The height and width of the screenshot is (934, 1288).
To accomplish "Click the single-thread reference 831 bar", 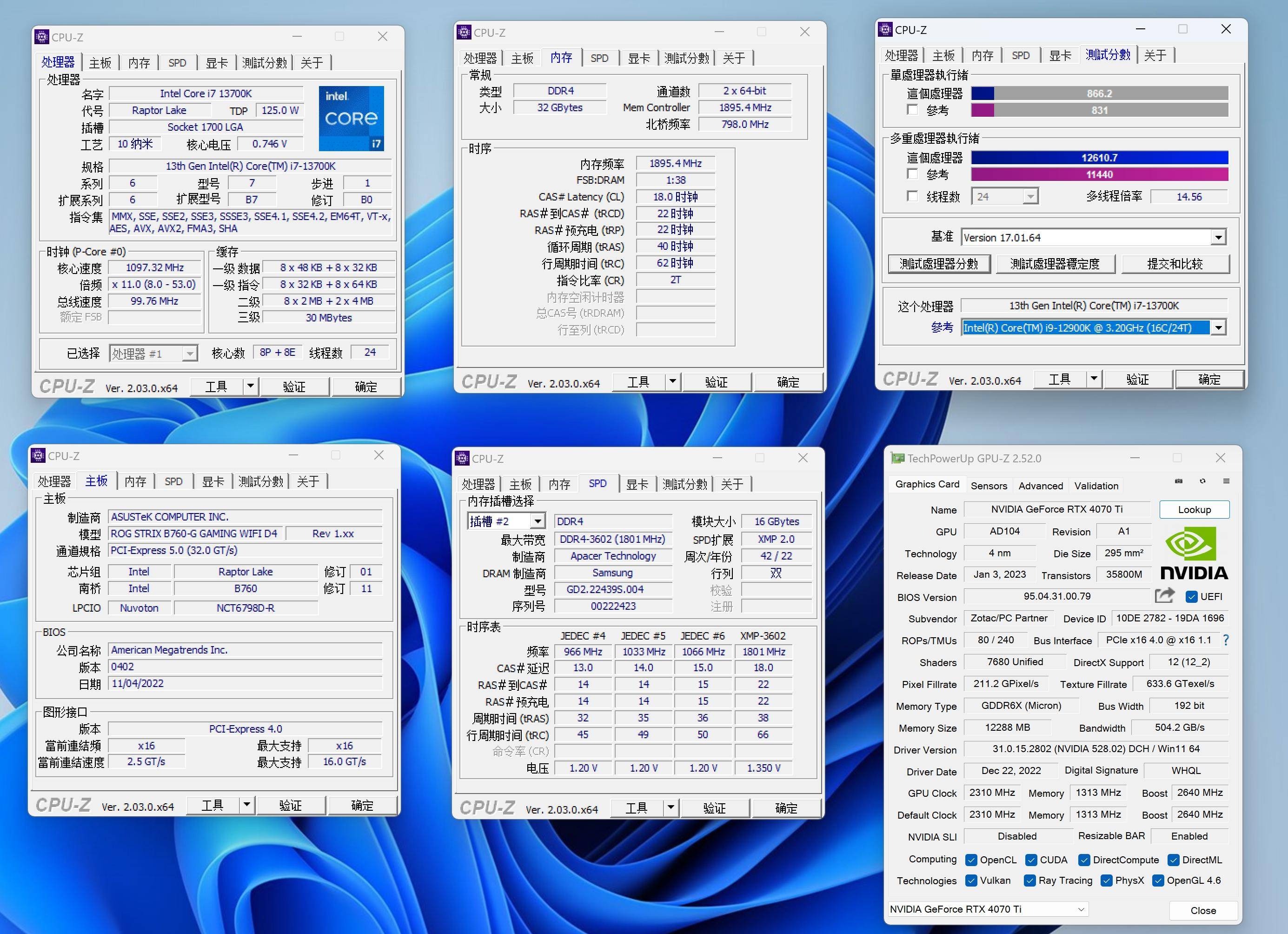I will (x=1100, y=110).
